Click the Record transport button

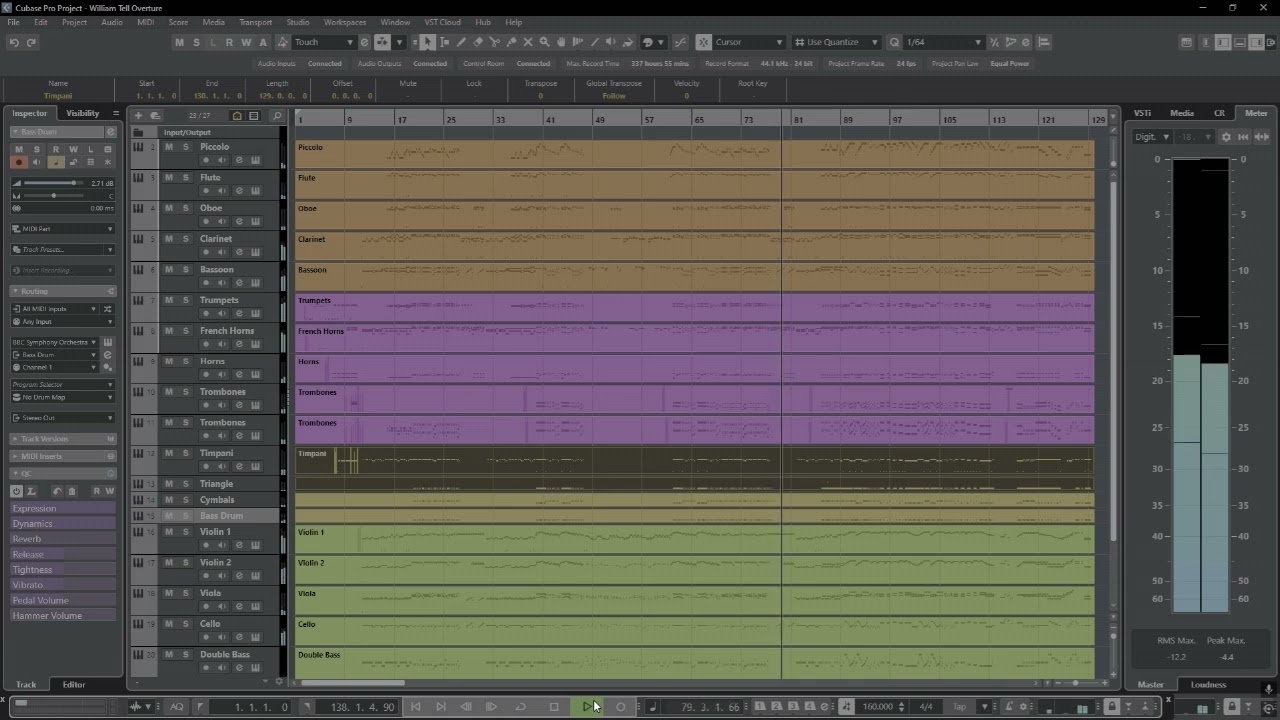click(620, 707)
